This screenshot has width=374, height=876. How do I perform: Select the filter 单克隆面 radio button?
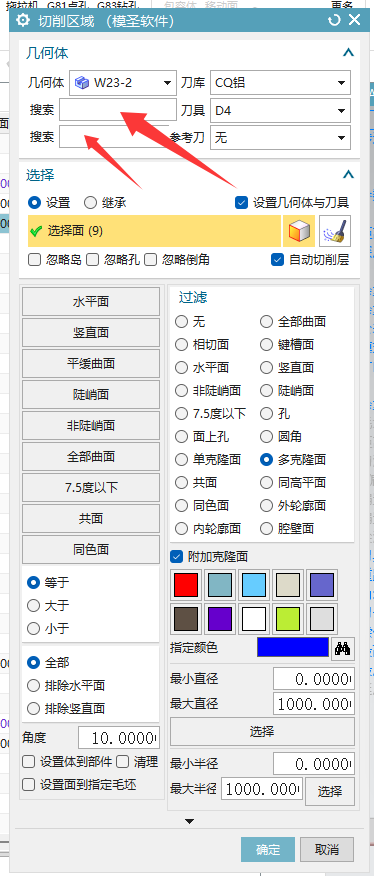pos(181,460)
